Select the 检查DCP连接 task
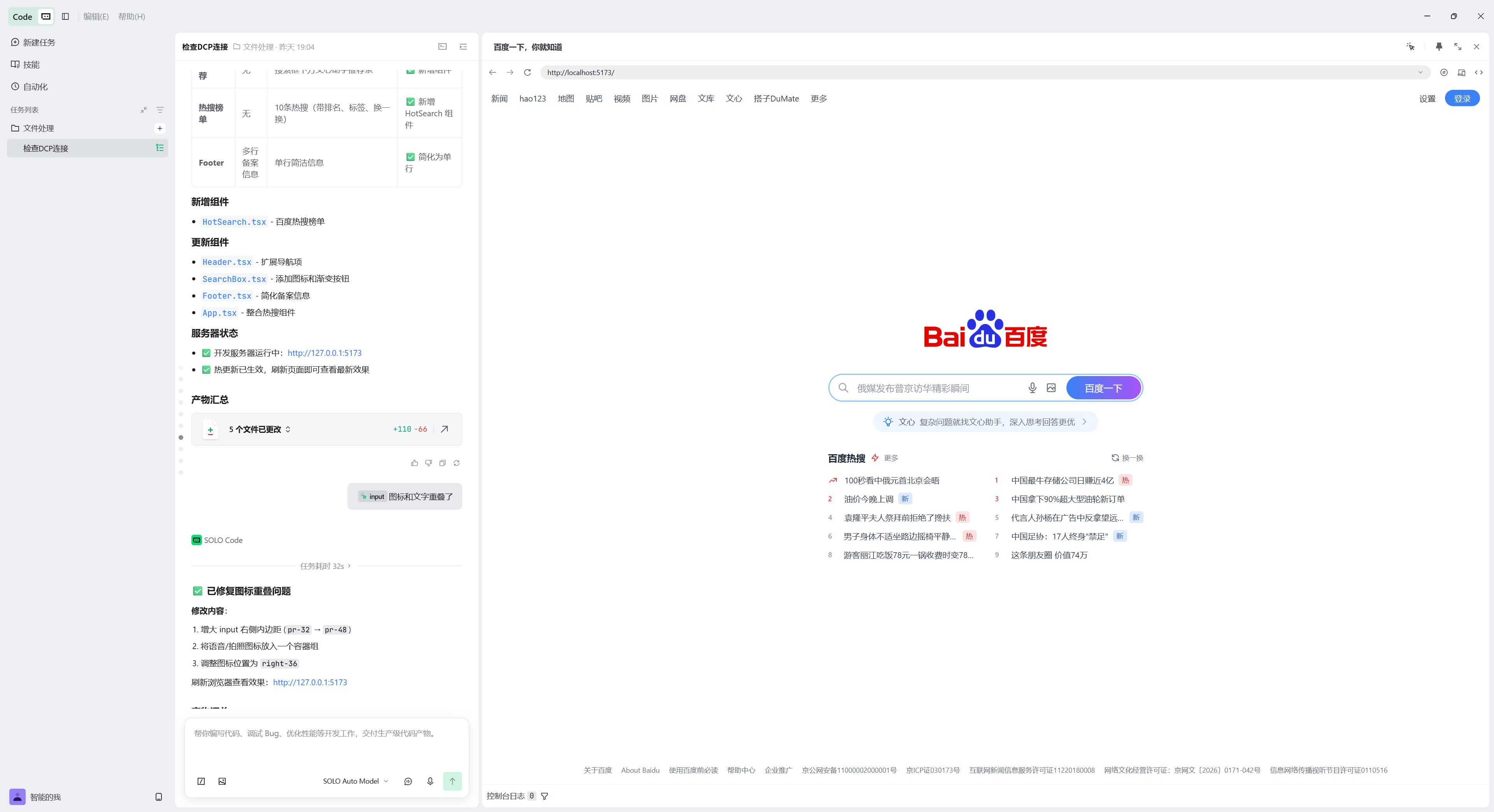 pyautogui.click(x=88, y=148)
